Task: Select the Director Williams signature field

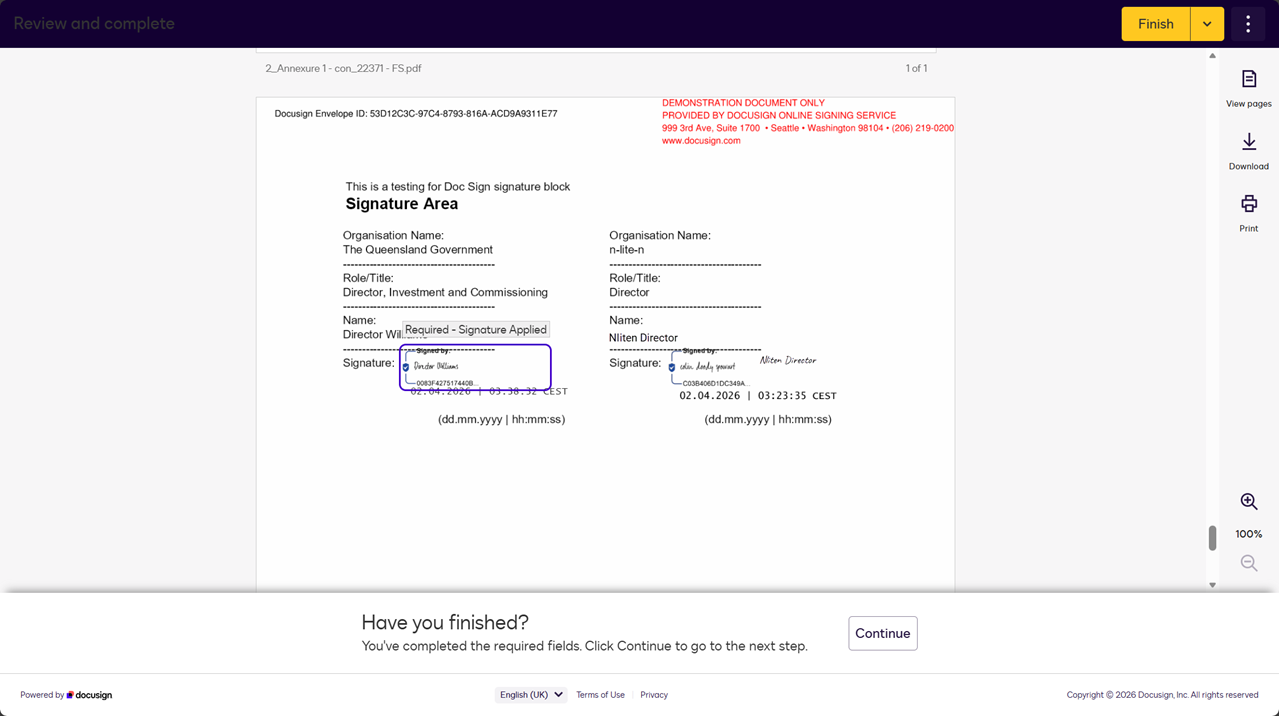Action: click(475, 367)
